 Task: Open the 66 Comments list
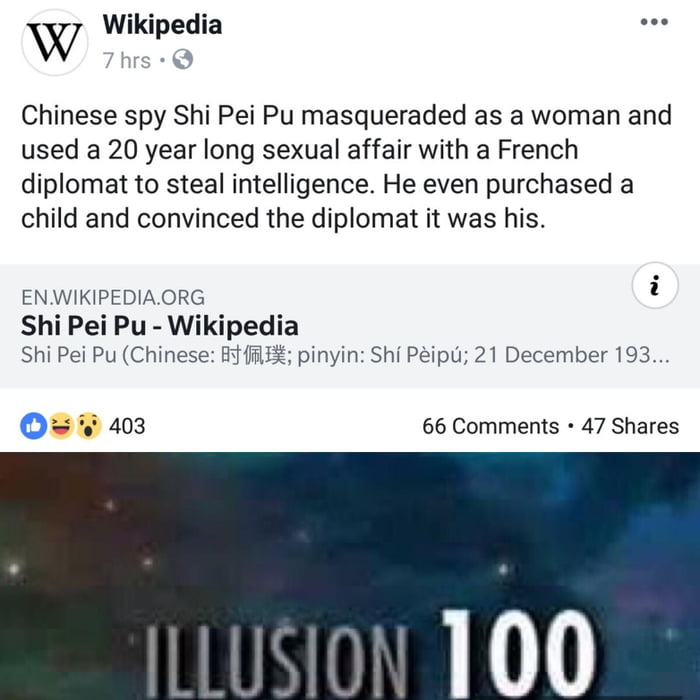[491, 426]
